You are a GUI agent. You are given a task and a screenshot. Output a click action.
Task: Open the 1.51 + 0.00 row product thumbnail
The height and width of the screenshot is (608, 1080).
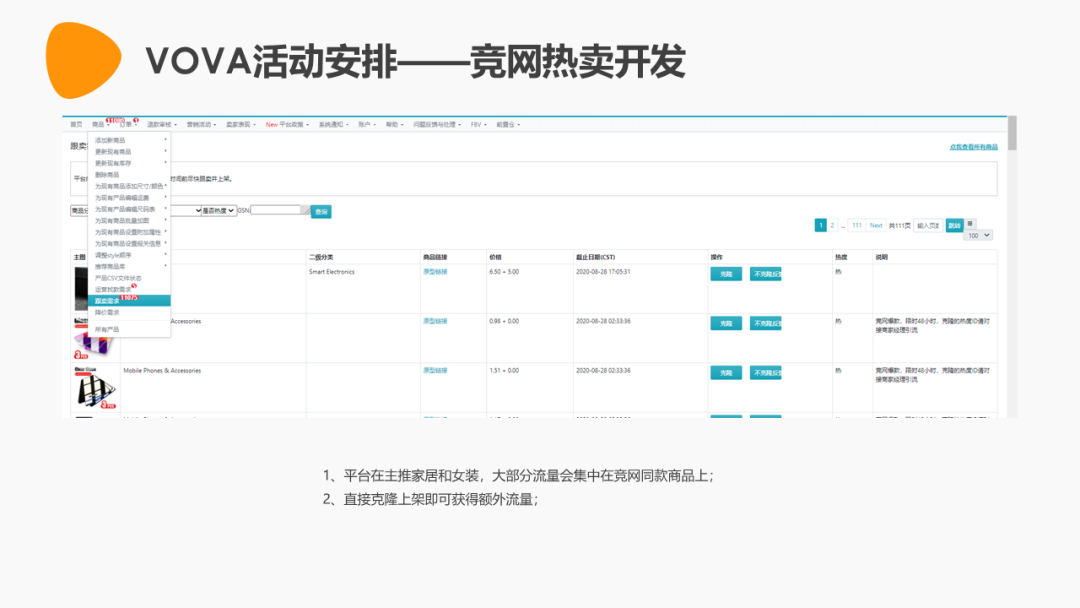pyautogui.click(x=94, y=388)
